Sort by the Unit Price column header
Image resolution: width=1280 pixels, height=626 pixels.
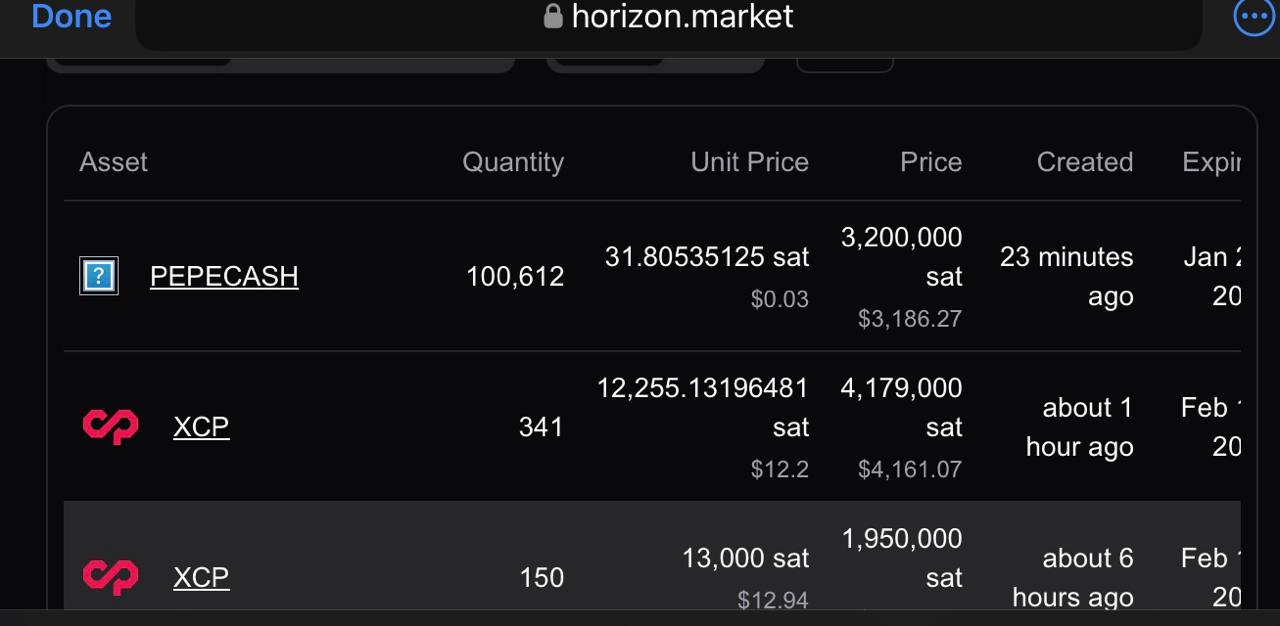[x=750, y=162]
